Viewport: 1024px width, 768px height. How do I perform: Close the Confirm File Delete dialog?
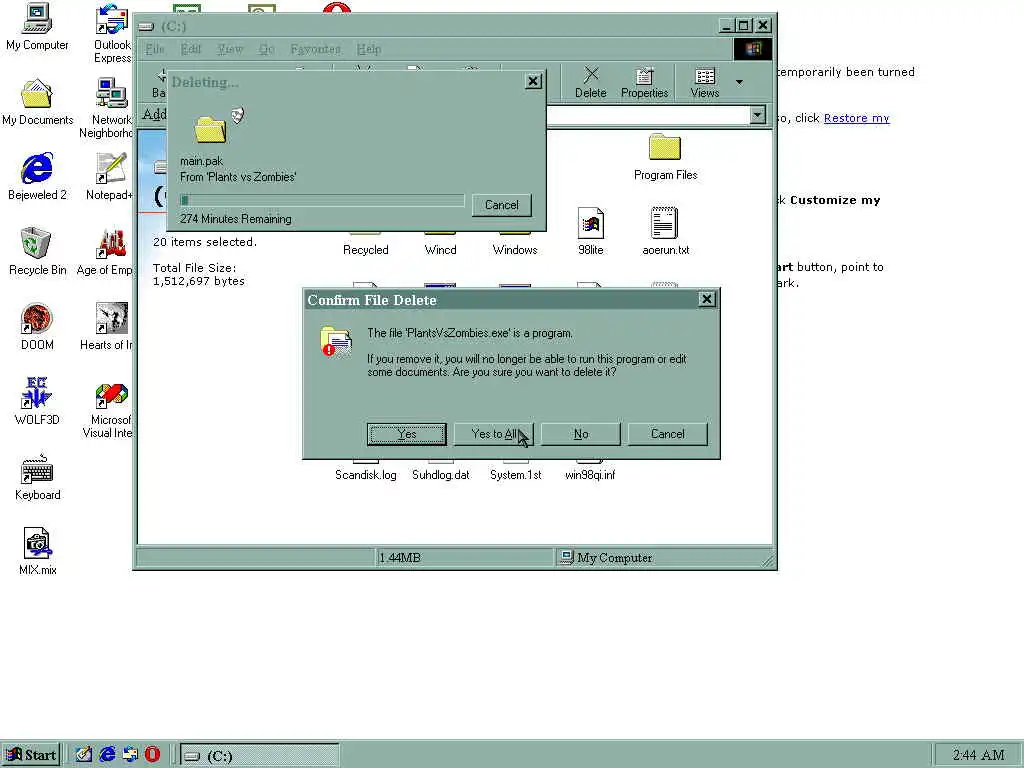click(x=707, y=299)
